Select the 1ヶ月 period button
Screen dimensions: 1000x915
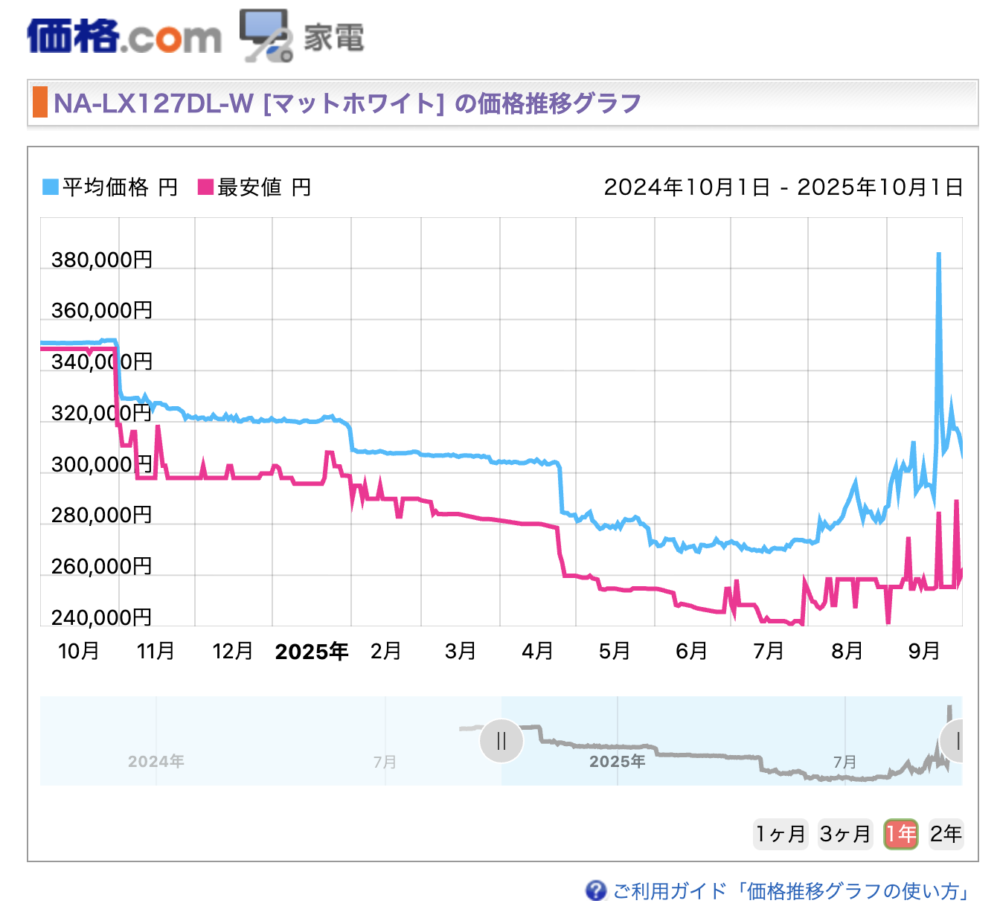click(x=780, y=833)
